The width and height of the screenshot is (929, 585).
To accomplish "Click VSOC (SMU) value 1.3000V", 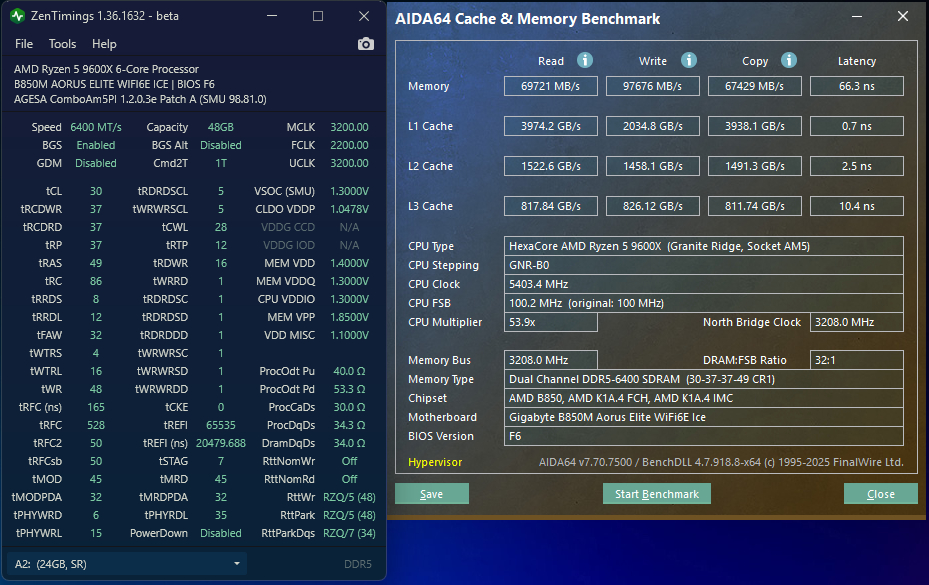I will 349,191.
